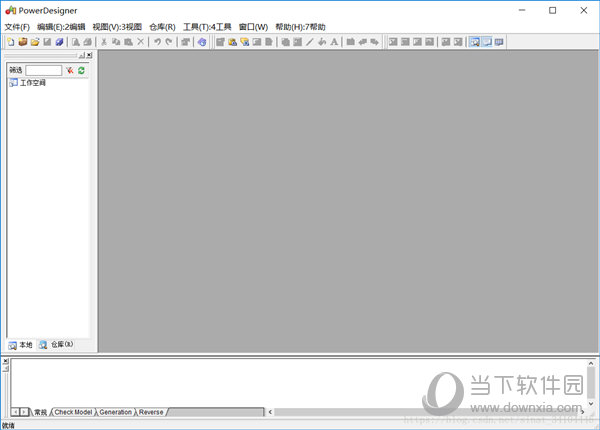Clear the browser filter with red icon

70,70
